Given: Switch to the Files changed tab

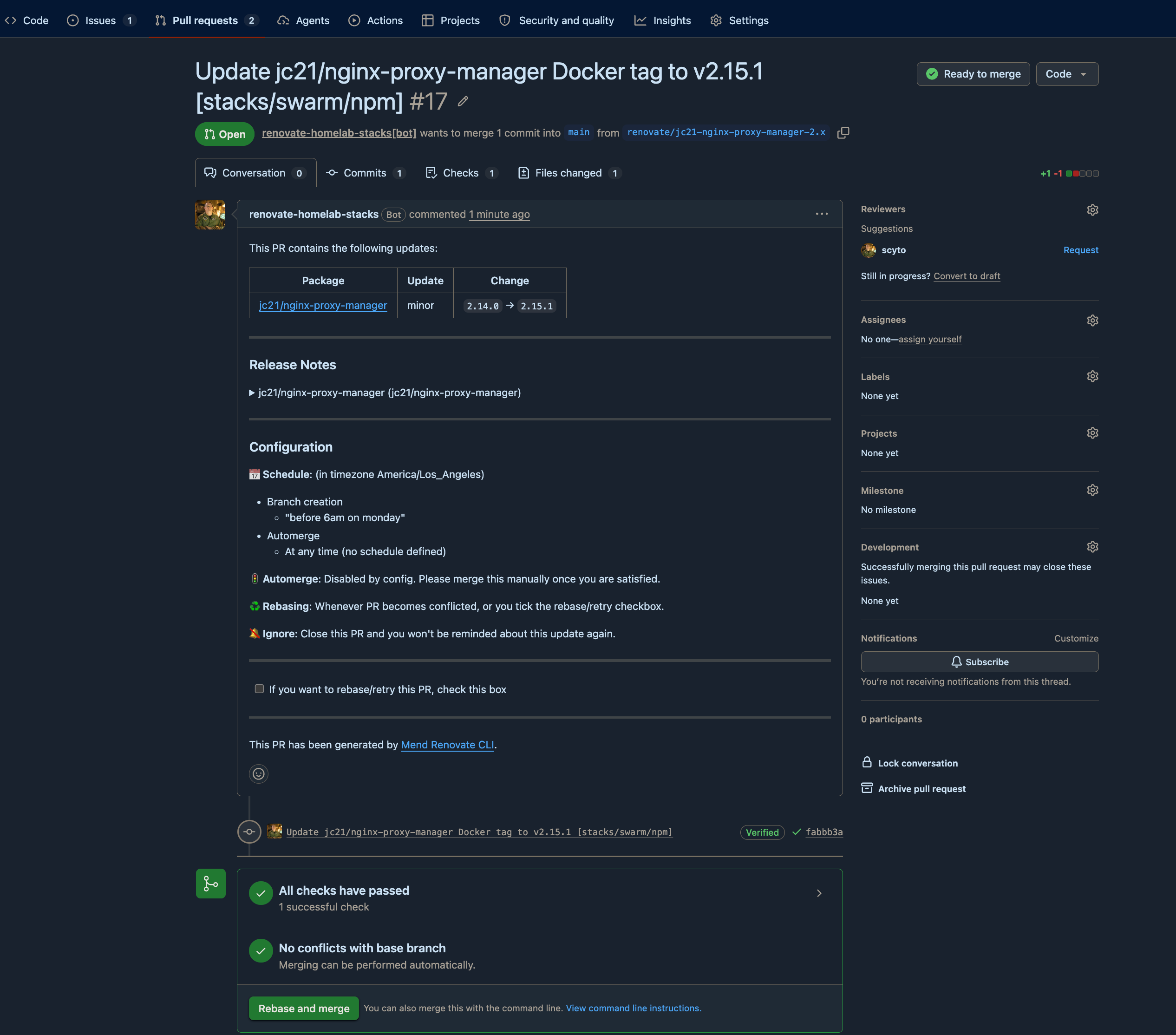Looking at the screenshot, I should pos(569,173).
